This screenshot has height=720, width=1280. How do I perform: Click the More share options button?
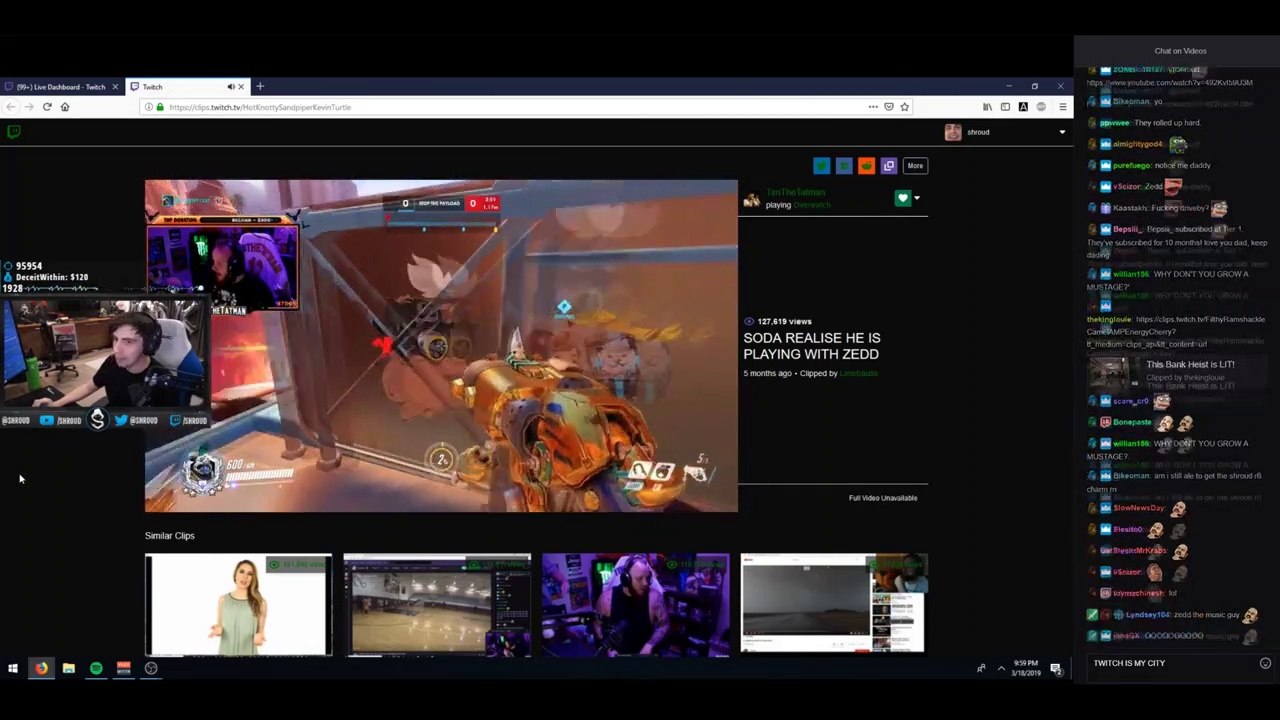(915, 166)
